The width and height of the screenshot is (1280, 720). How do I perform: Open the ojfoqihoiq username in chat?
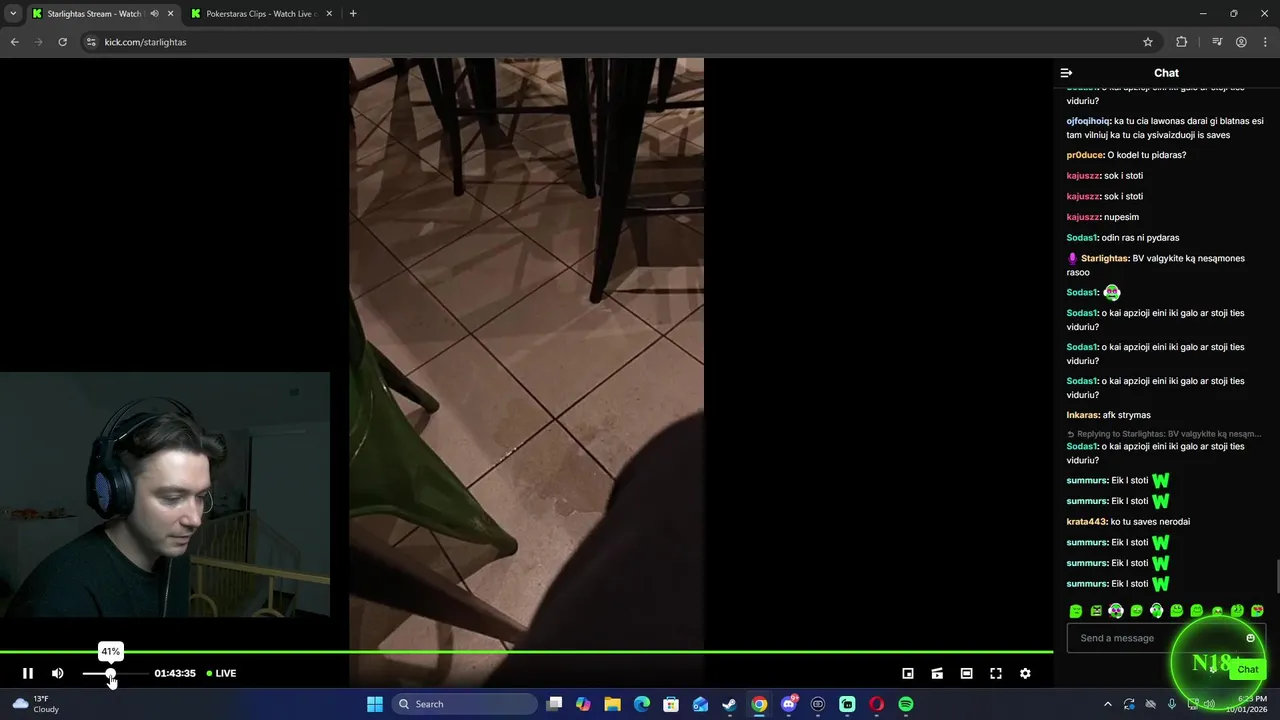pos(1089,121)
